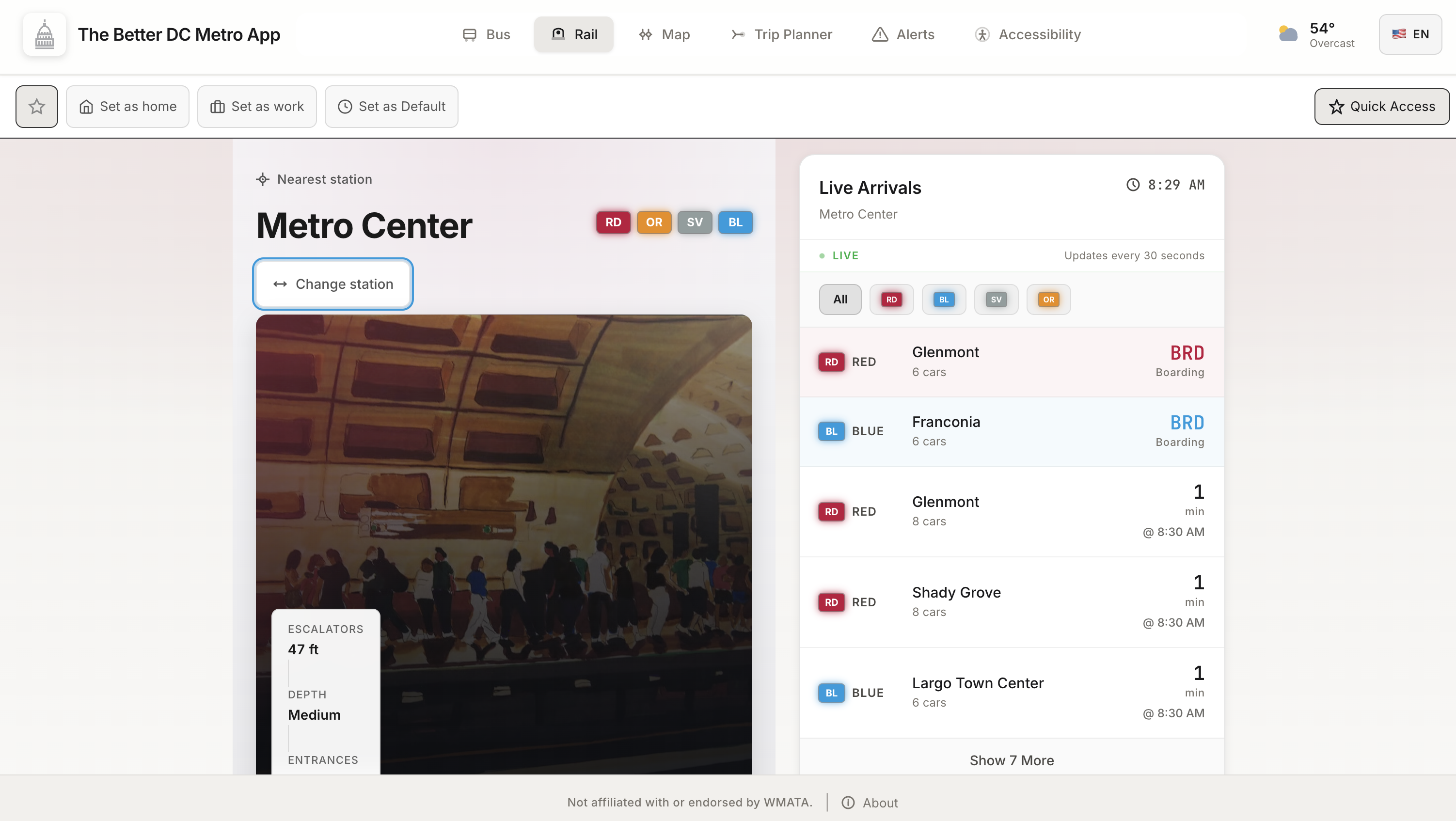Click the BL badge in Largo Town Center row
This screenshot has width=1456, height=821.
point(831,693)
